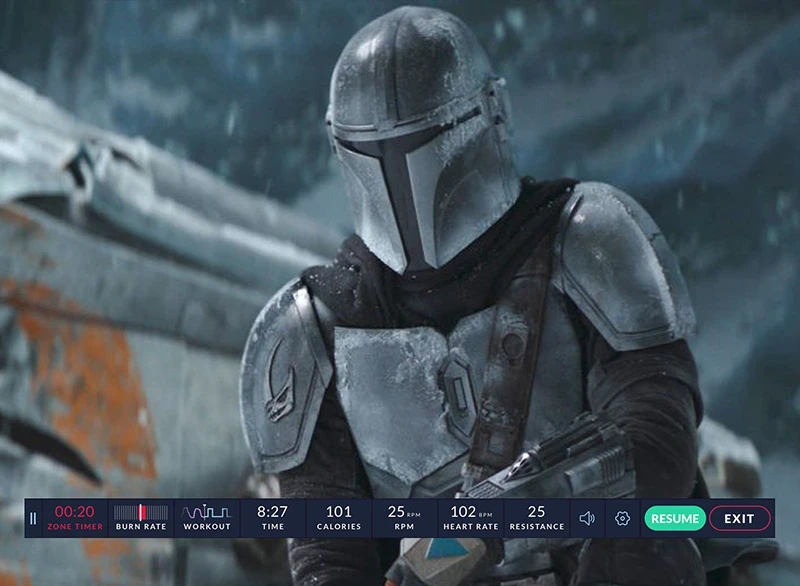The height and width of the screenshot is (586, 800).
Task: Click the 8:27 Time value
Action: click(272, 512)
